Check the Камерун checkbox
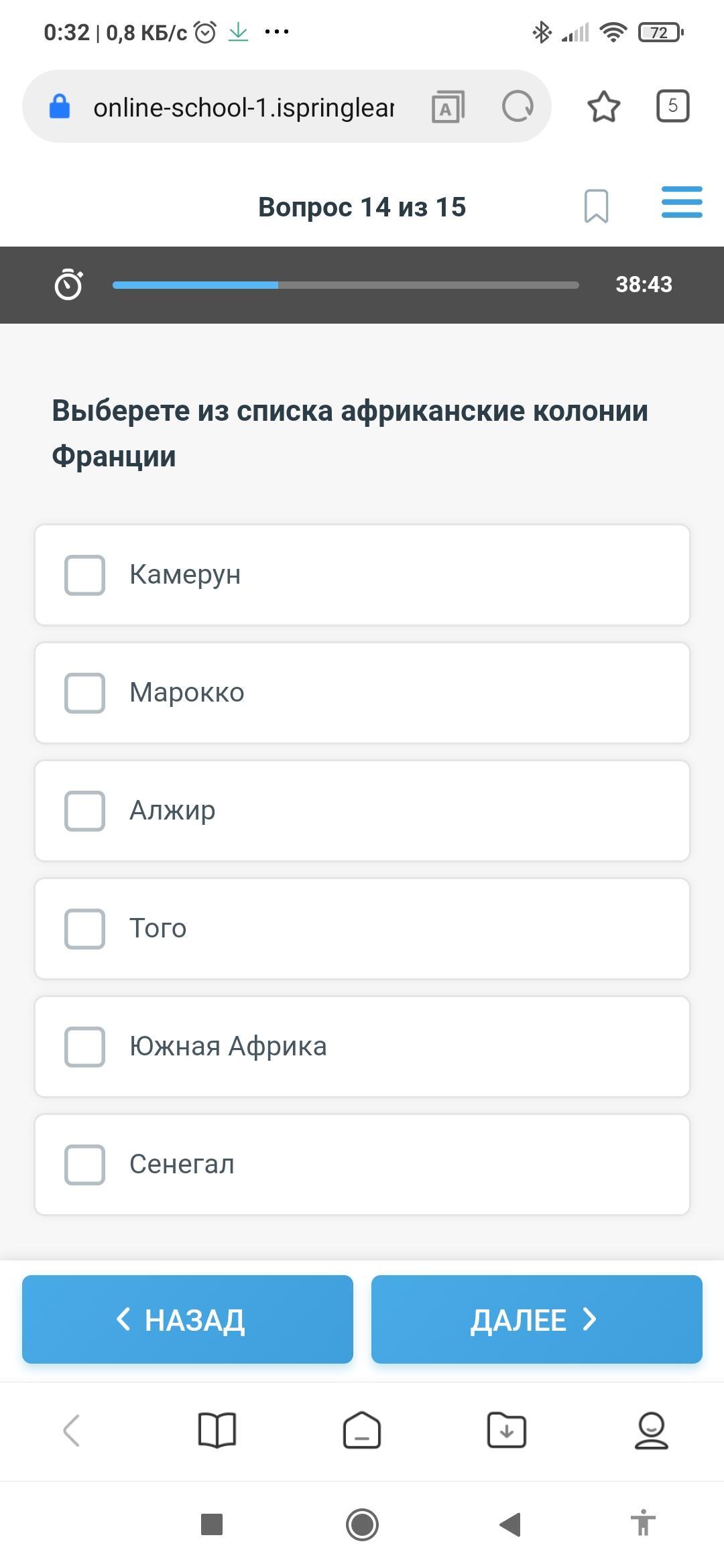The width and height of the screenshot is (724, 1568). pyautogui.click(x=84, y=575)
